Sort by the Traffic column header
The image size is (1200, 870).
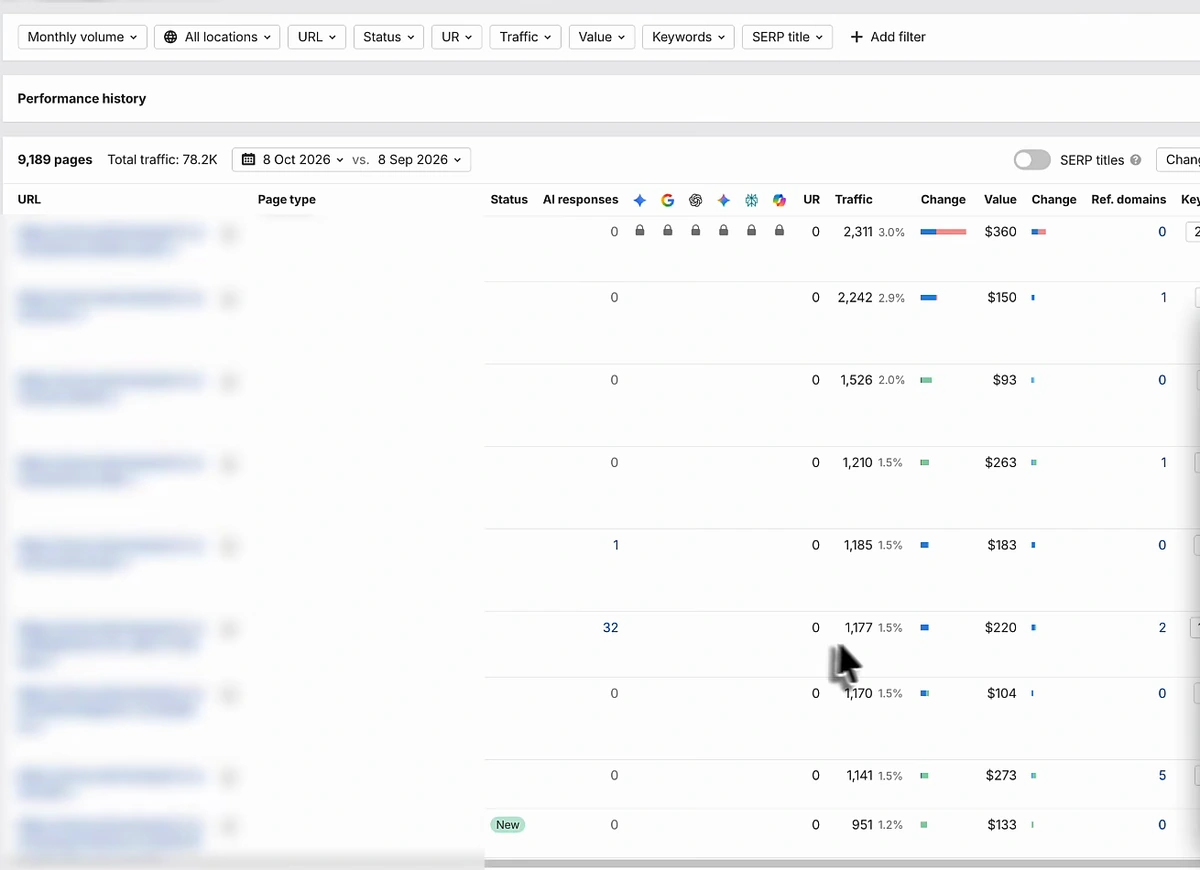click(854, 200)
